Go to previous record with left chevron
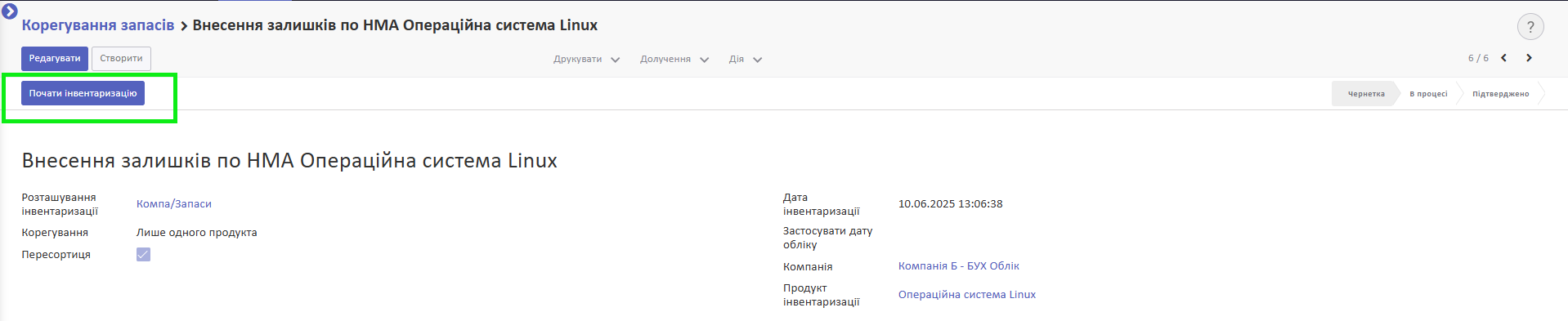 tap(1503, 58)
